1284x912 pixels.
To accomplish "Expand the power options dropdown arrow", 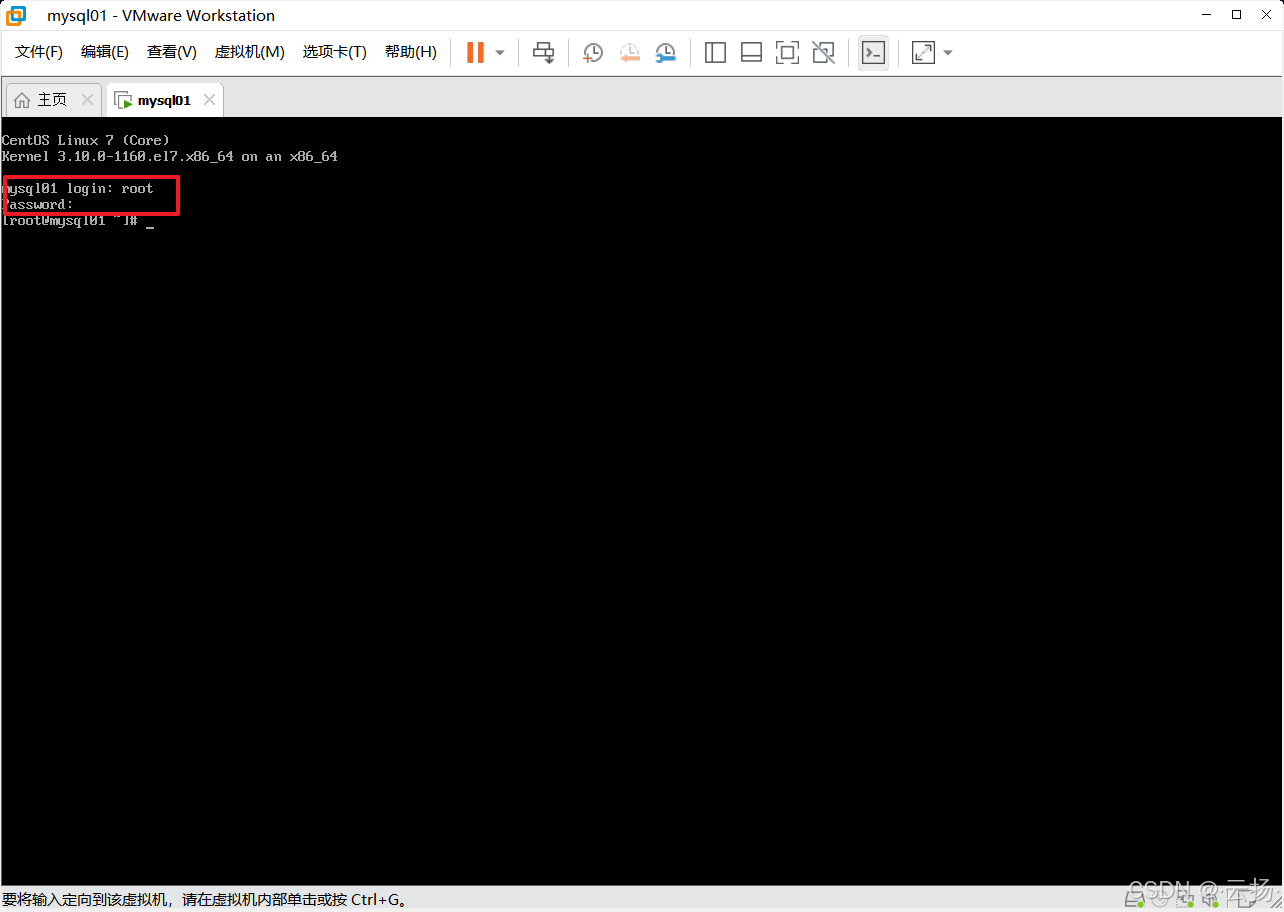I will tap(500, 52).
